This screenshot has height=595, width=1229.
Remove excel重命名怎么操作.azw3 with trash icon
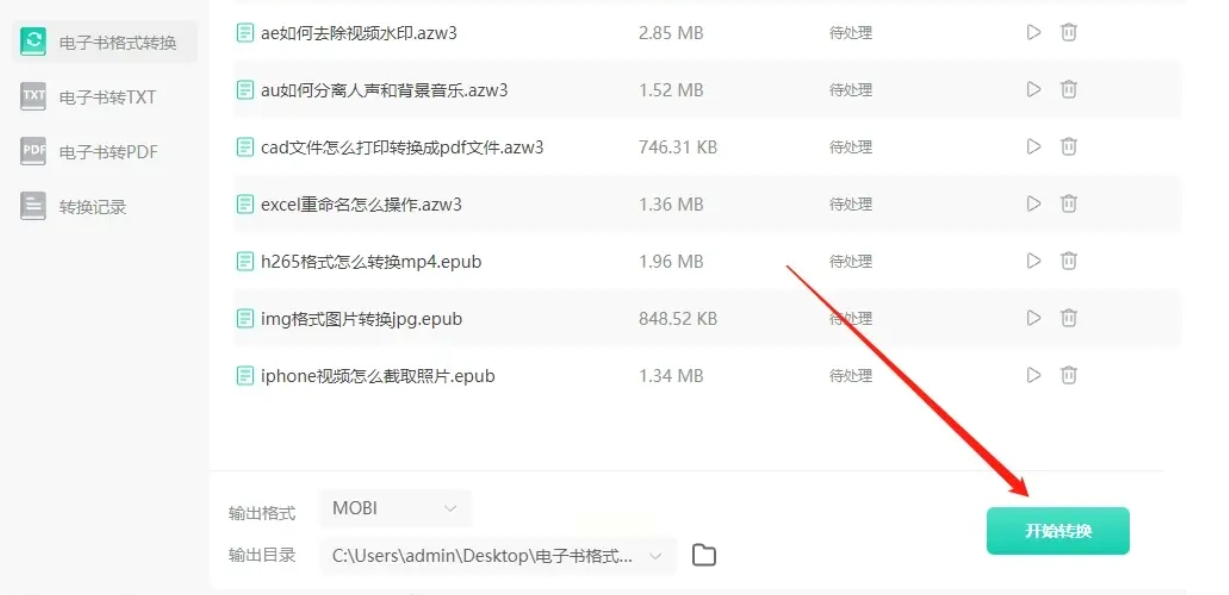tap(1069, 204)
